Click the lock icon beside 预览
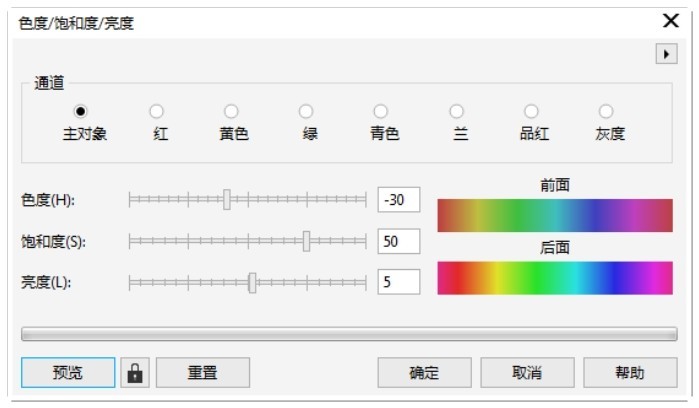Image resolution: width=699 pixels, height=408 pixels. (x=135, y=372)
